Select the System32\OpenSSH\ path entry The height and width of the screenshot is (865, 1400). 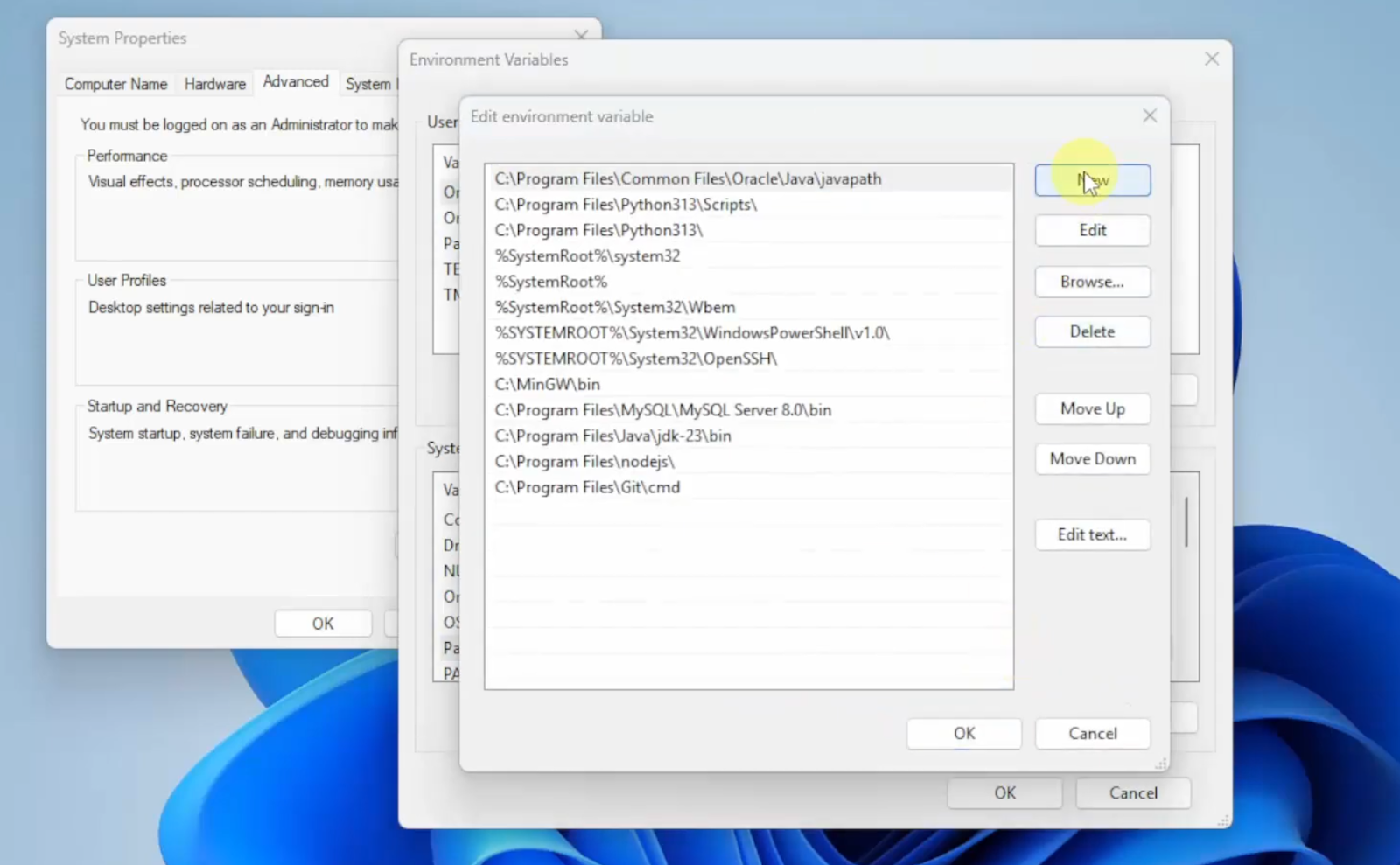pyautogui.click(x=749, y=359)
